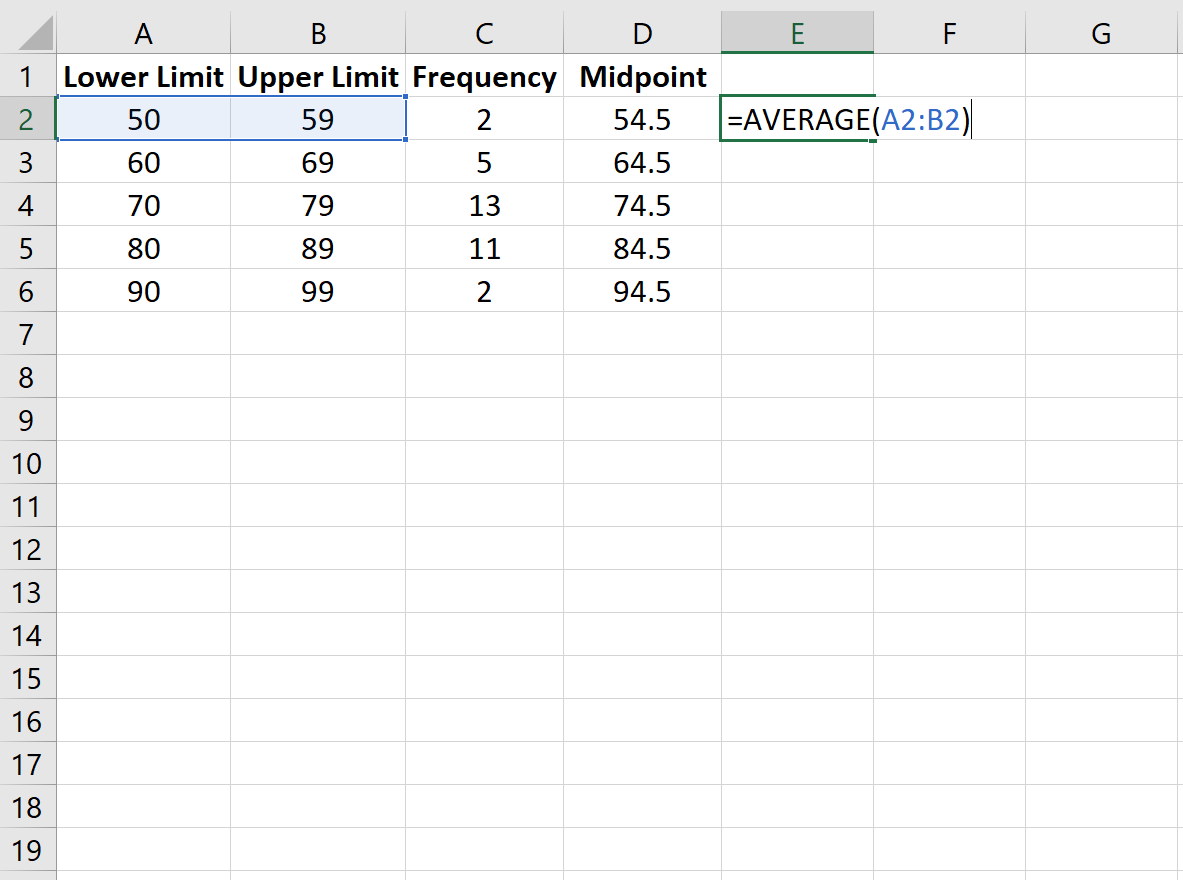Select row header 6
Viewport: 1183px width, 880px height.
tap(28, 291)
